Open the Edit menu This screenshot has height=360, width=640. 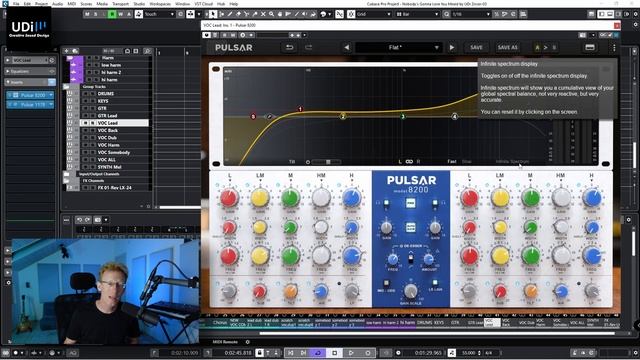(27, 4)
